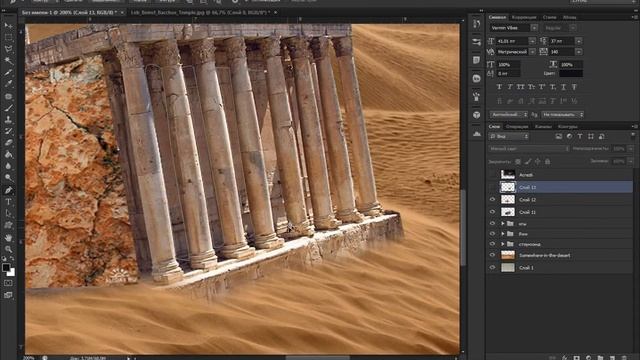The image size is (640, 360).
Task: Show the hidden Слой 13 layer
Action: tap(492, 187)
